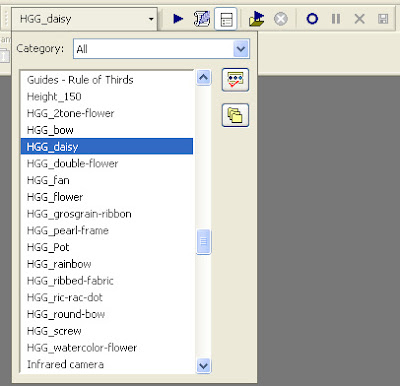Pause script recording icon

click(336, 19)
